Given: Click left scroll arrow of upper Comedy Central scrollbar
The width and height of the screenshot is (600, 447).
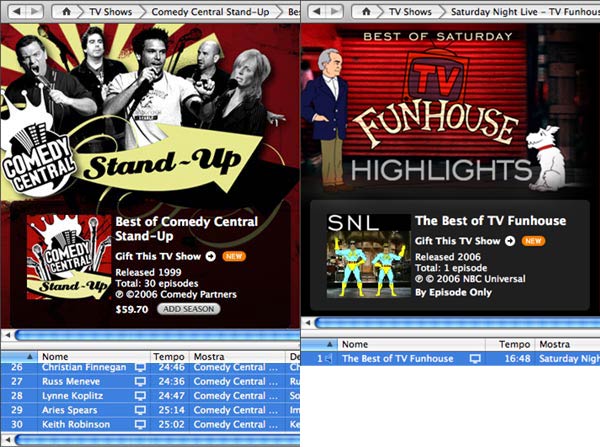Looking at the screenshot, I should (8, 335).
